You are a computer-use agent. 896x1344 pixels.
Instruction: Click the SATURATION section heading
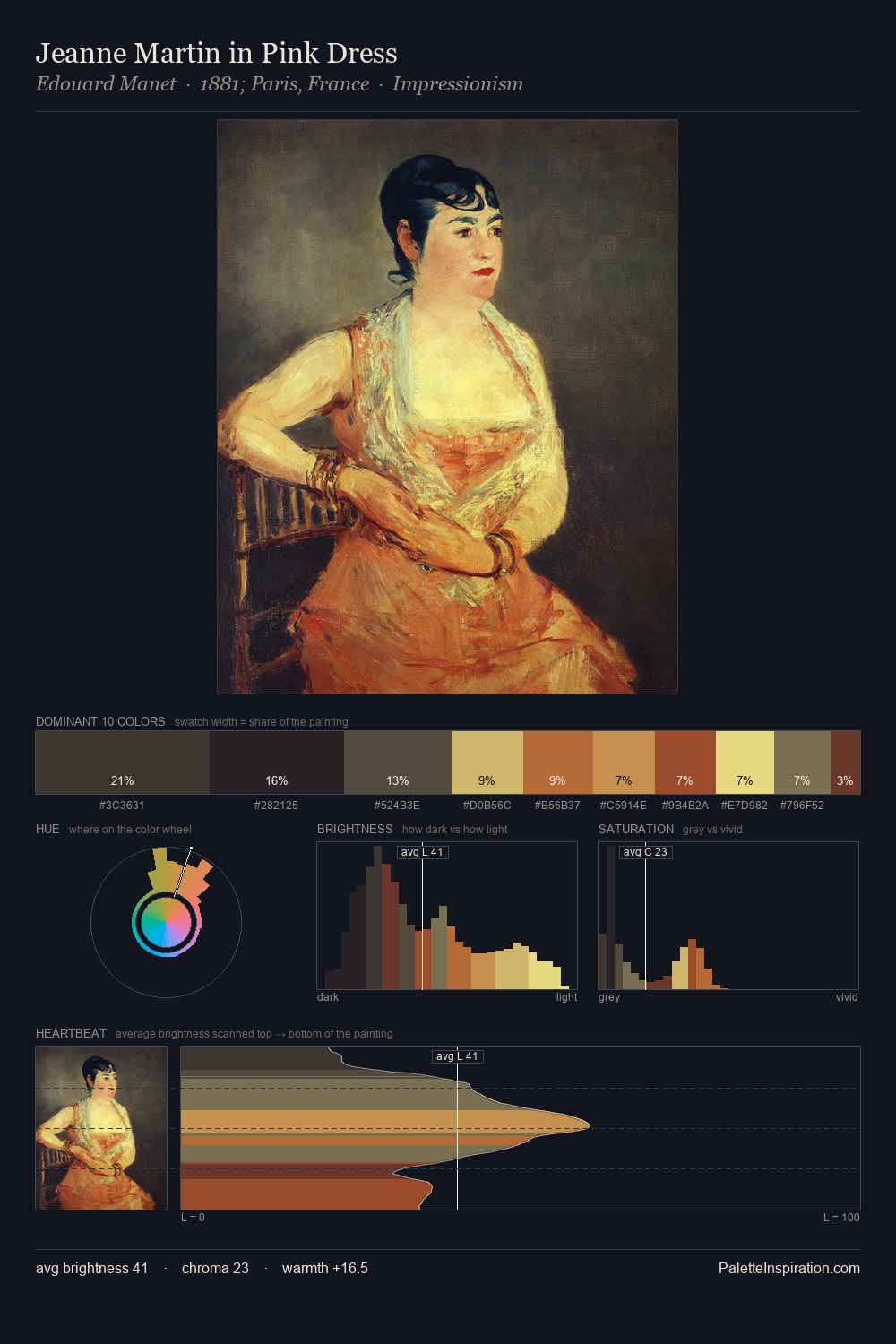[636, 829]
